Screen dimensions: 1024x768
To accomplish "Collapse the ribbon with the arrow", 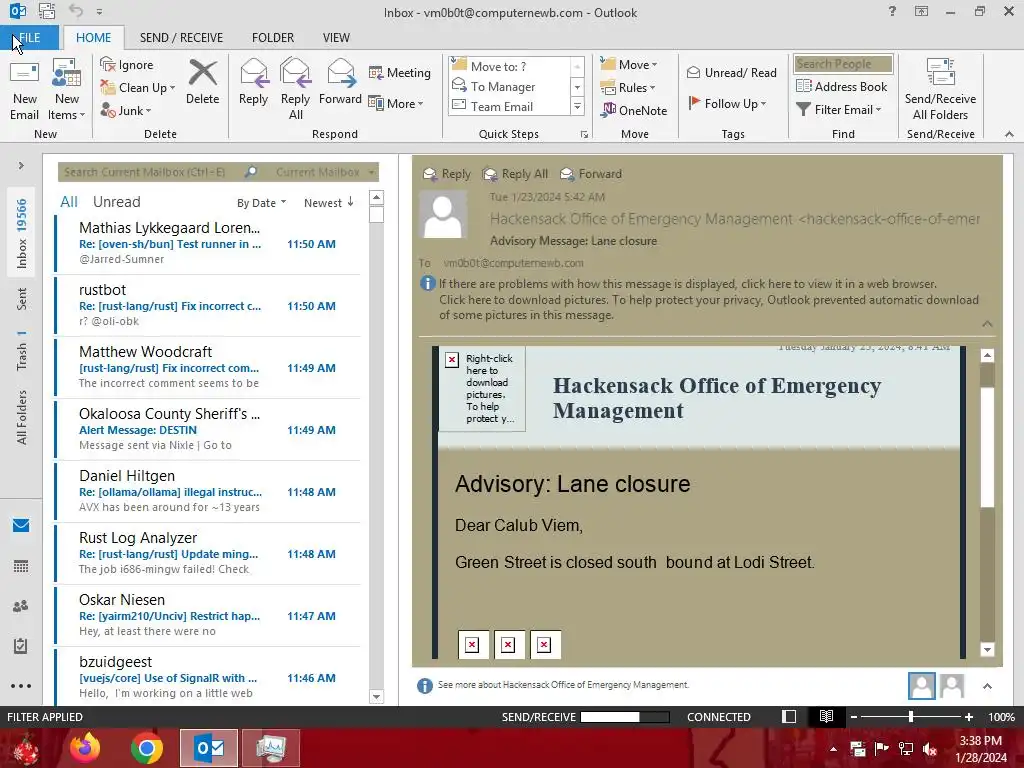I will click(x=1009, y=134).
